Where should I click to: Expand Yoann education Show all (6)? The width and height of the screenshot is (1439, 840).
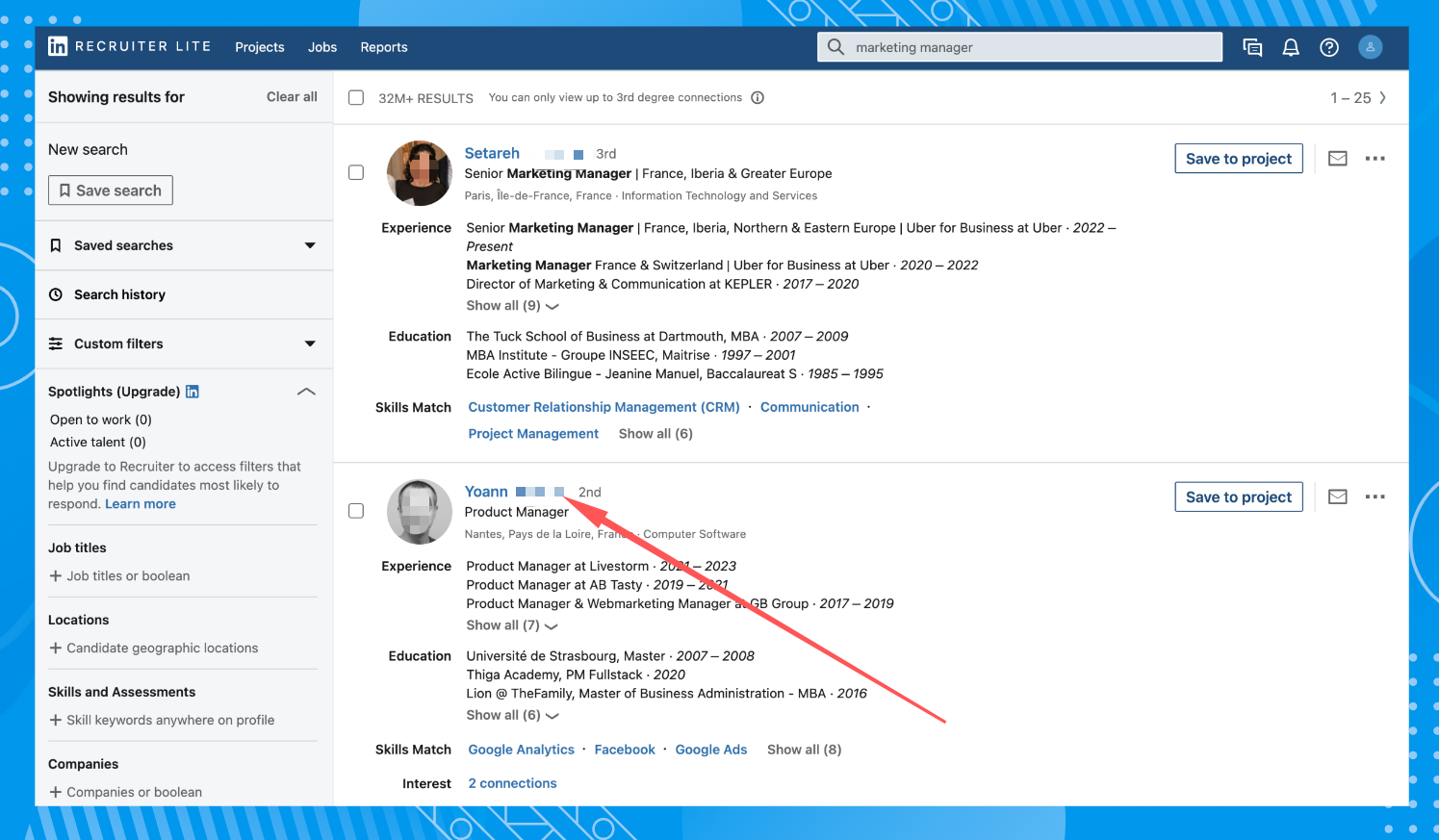[x=512, y=715]
